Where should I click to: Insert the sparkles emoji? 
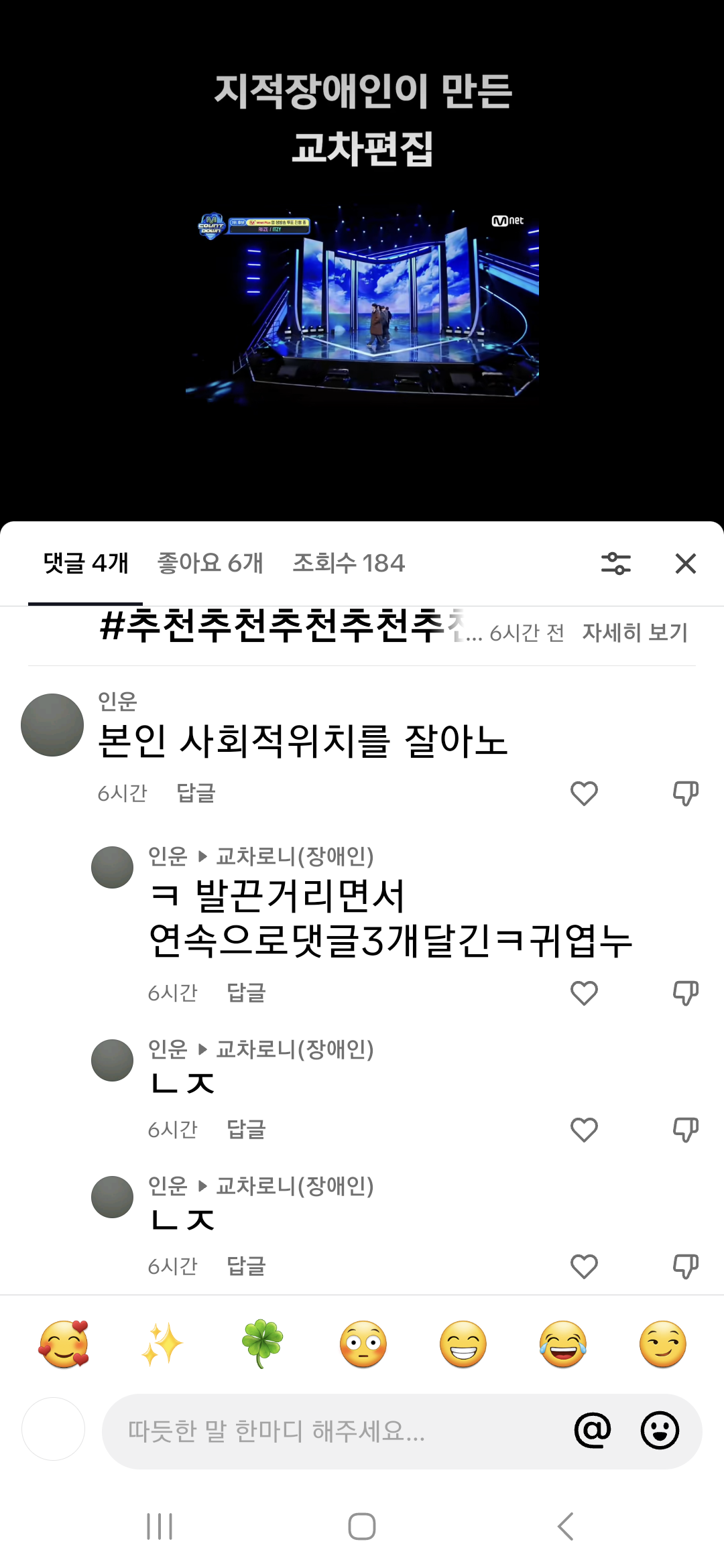tap(162, 1344)
